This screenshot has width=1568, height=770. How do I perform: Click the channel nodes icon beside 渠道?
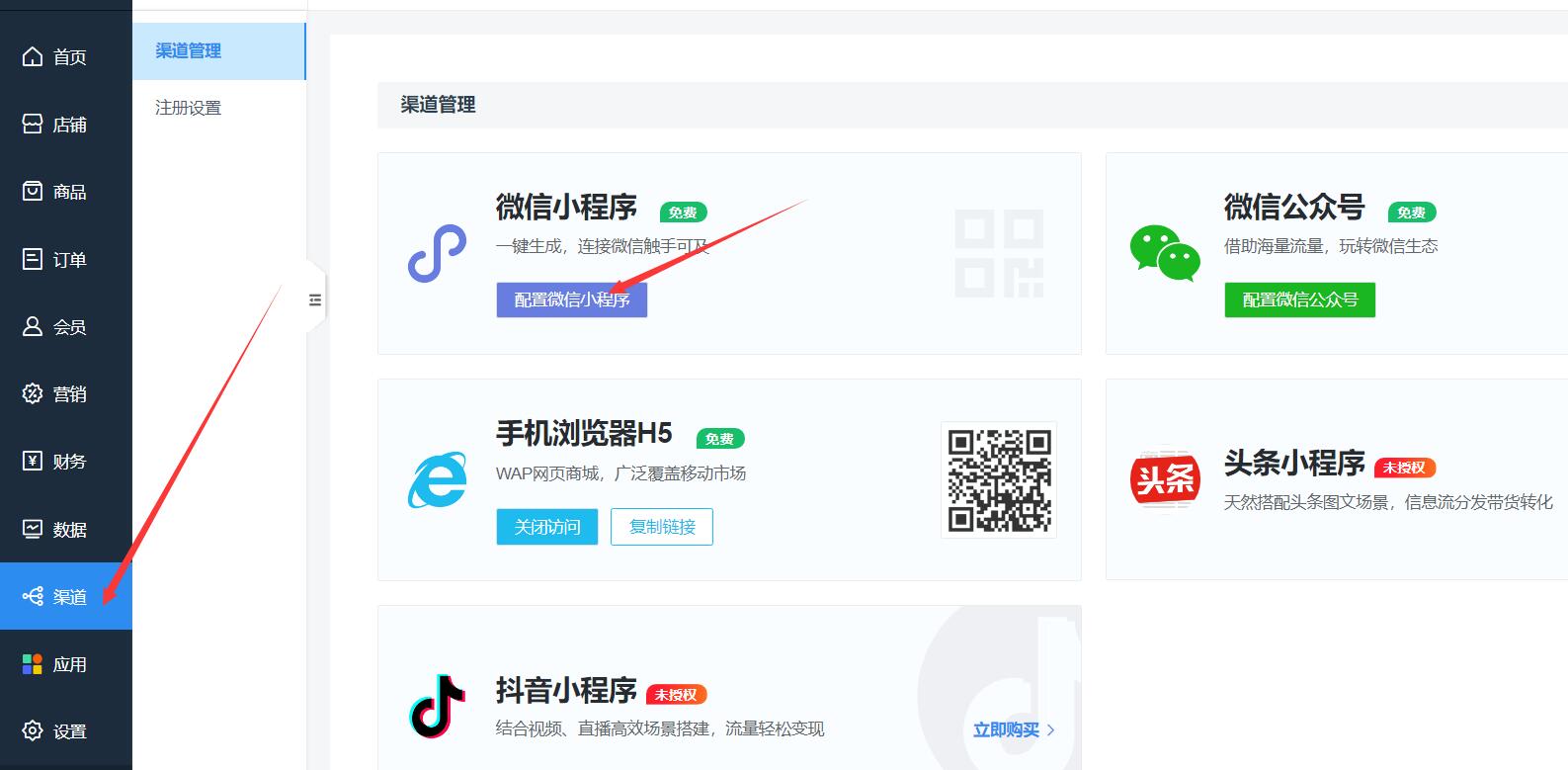(x=33, y=596)
